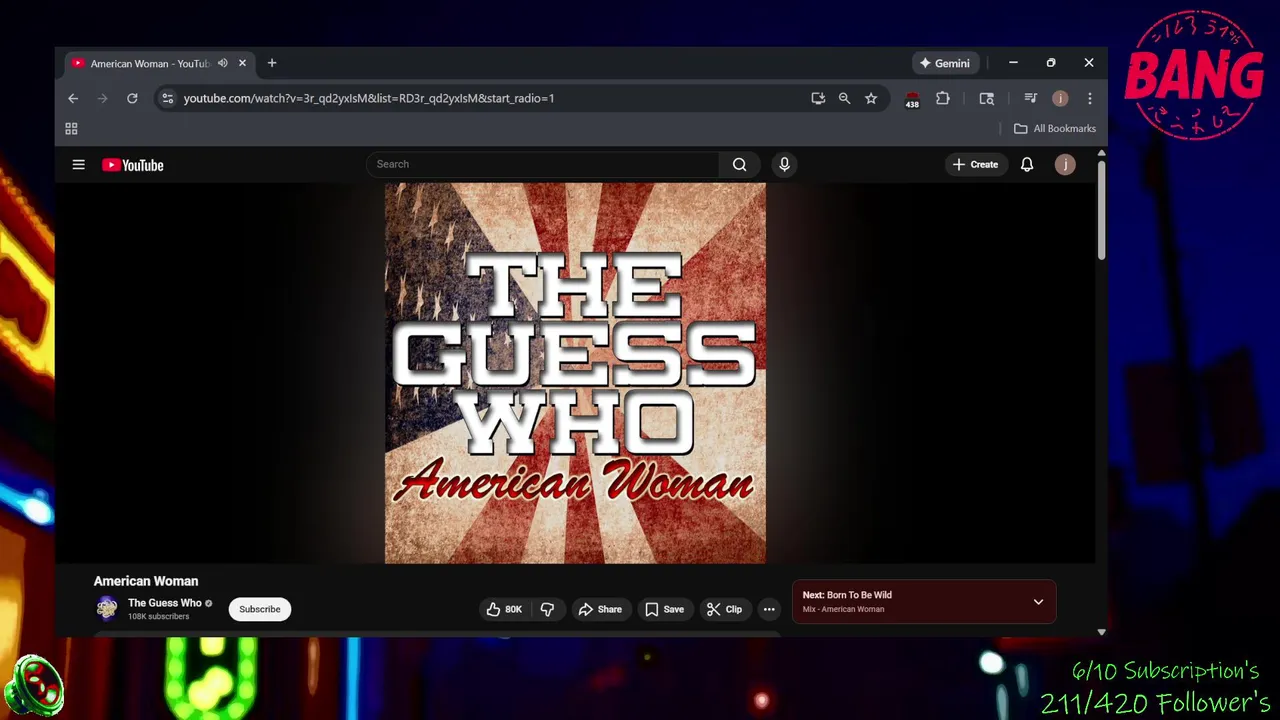The image size is (1280, 720).
Task: Open YouTube notifications bell
Action: click(x=1027, y=165)
